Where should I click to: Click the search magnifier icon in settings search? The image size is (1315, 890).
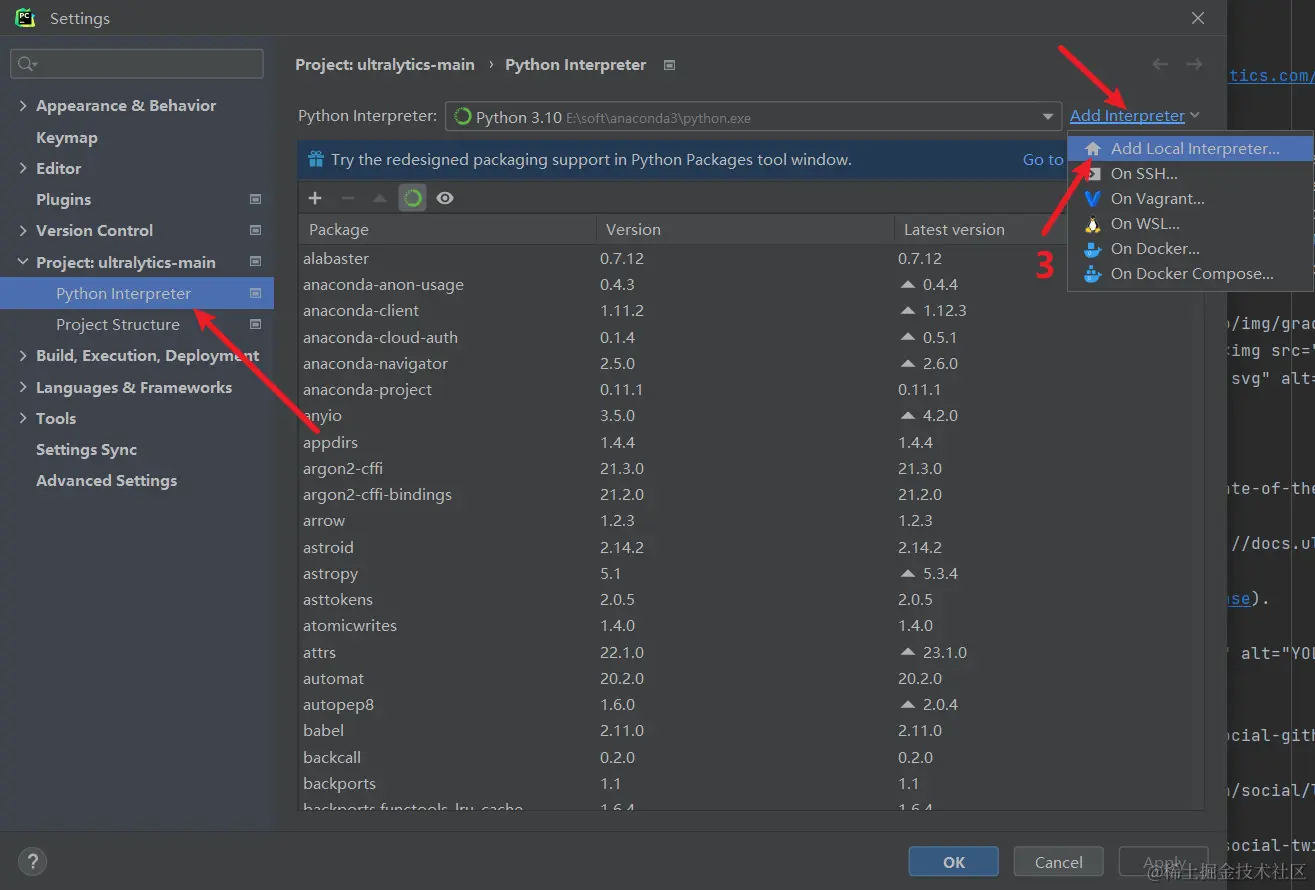coord(27,64)
